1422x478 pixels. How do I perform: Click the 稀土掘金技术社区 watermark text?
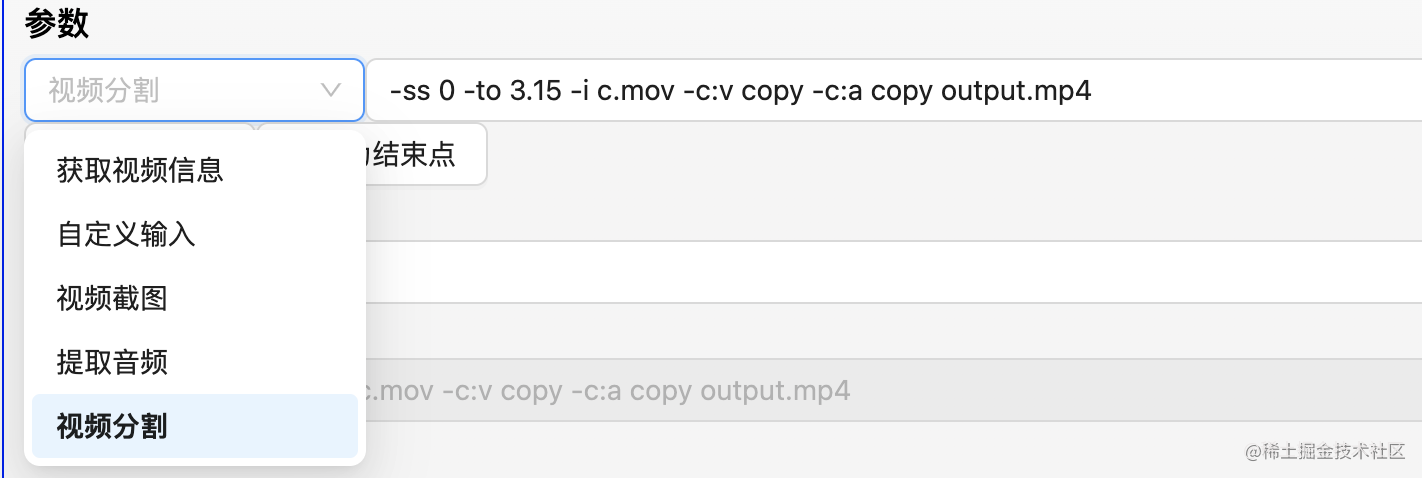tap(1326, 451)
